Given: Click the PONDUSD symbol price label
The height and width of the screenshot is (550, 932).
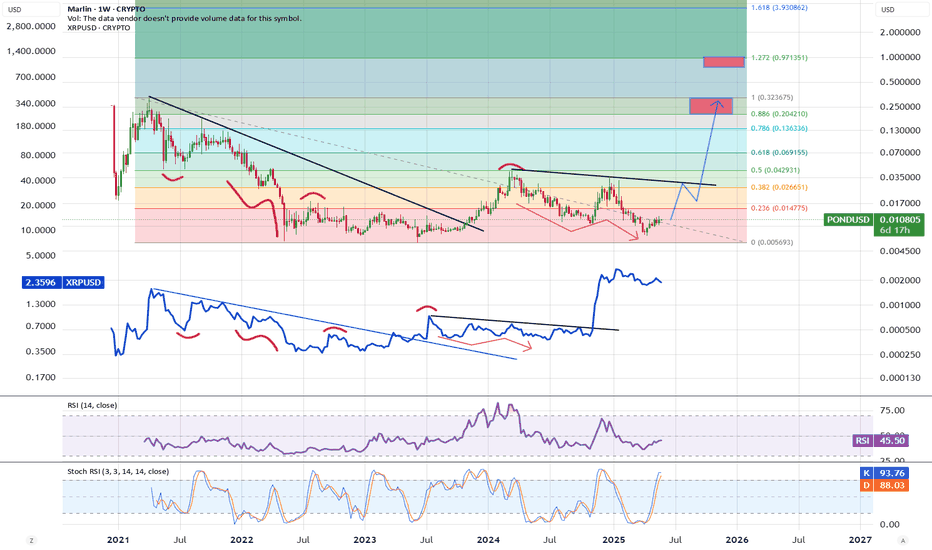Looking at the screenshot, I should 848,219.
